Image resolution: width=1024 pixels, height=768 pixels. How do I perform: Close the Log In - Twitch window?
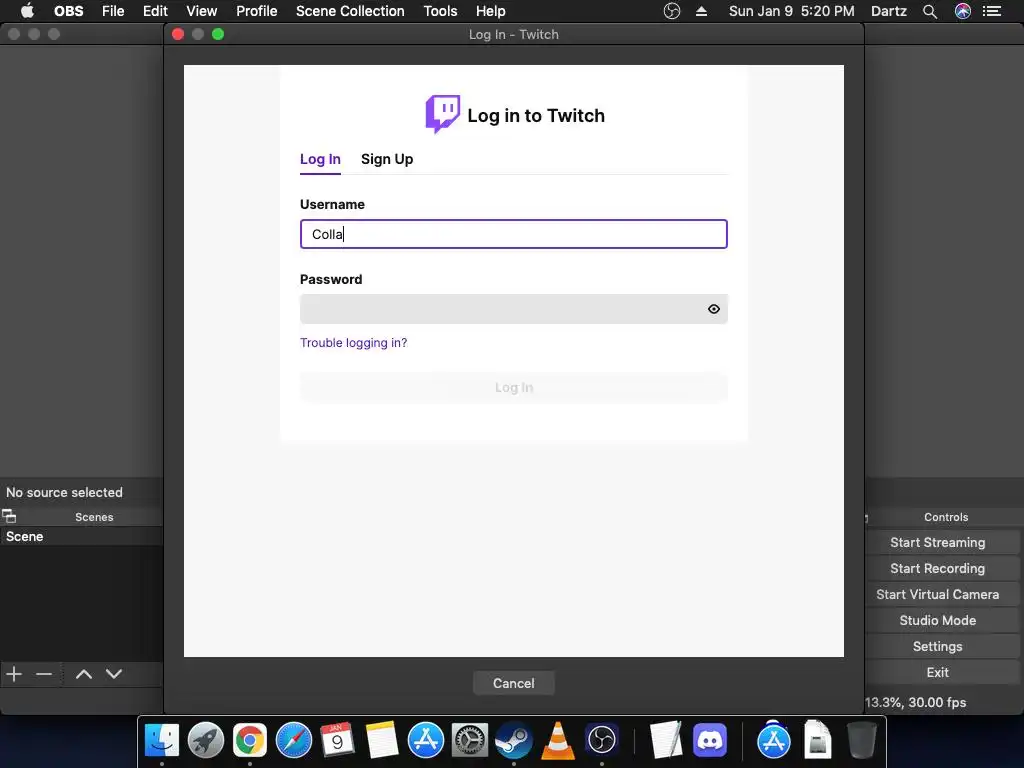coord(178,34)
